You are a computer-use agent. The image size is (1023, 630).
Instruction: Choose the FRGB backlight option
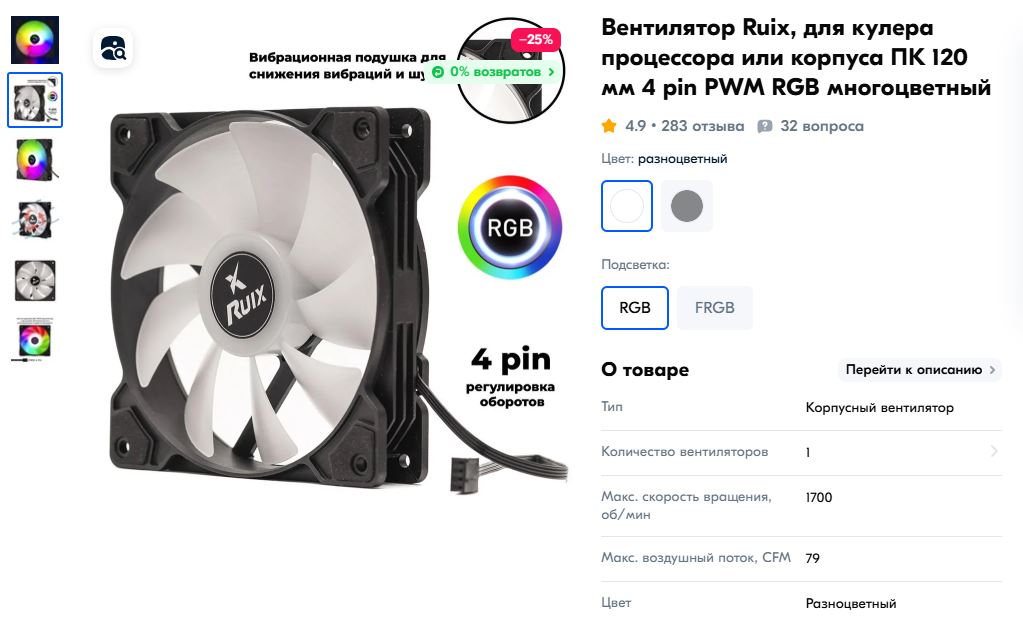coord(714,308)
